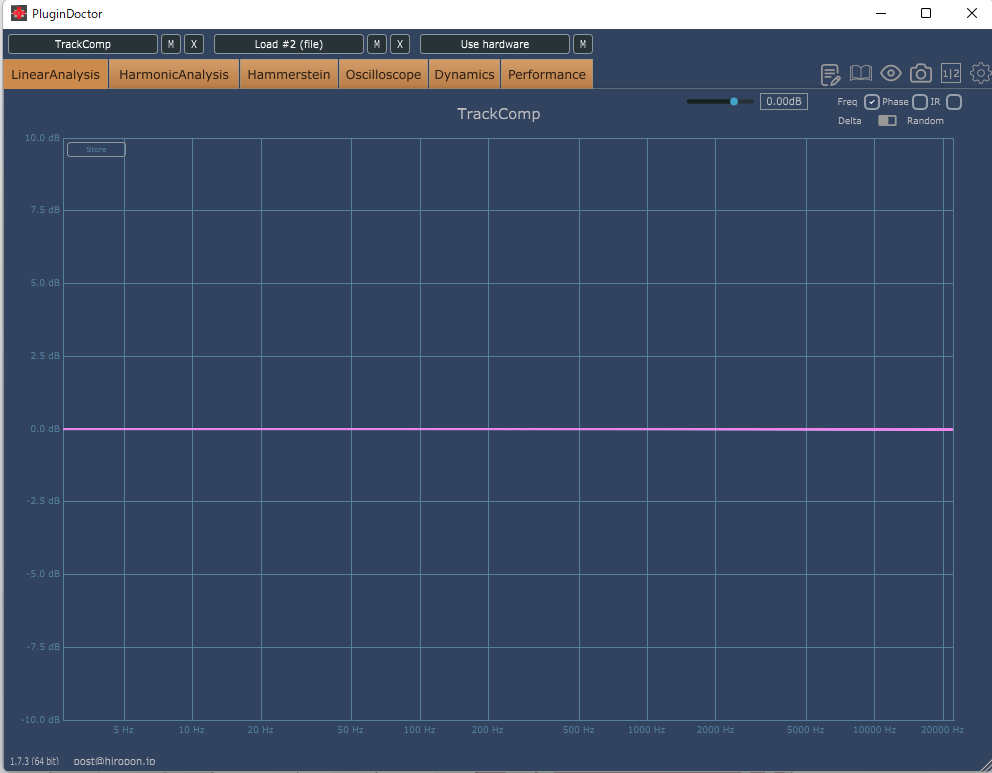This screenshot has height=773, width=992.
Task: Click the Delta label
Action: point(850,121)
